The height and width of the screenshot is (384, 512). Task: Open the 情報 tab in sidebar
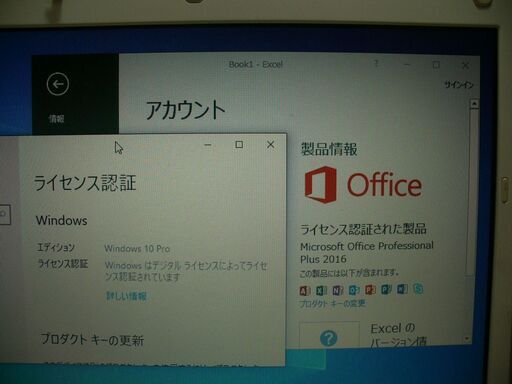56,119
